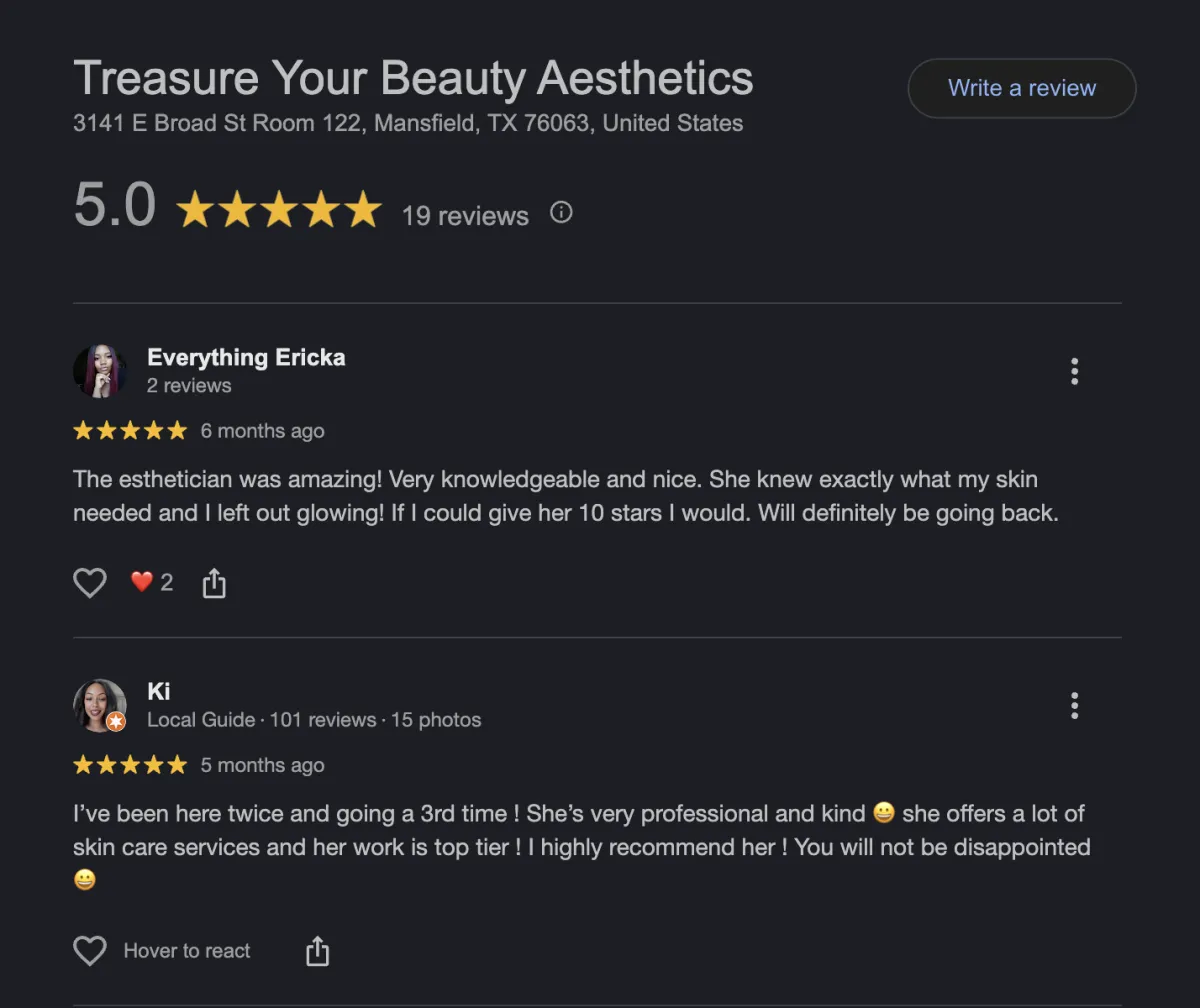Click the star rating on Ki's review
The width and height of the screenshot is (1200, 1008).
point(130,765)
